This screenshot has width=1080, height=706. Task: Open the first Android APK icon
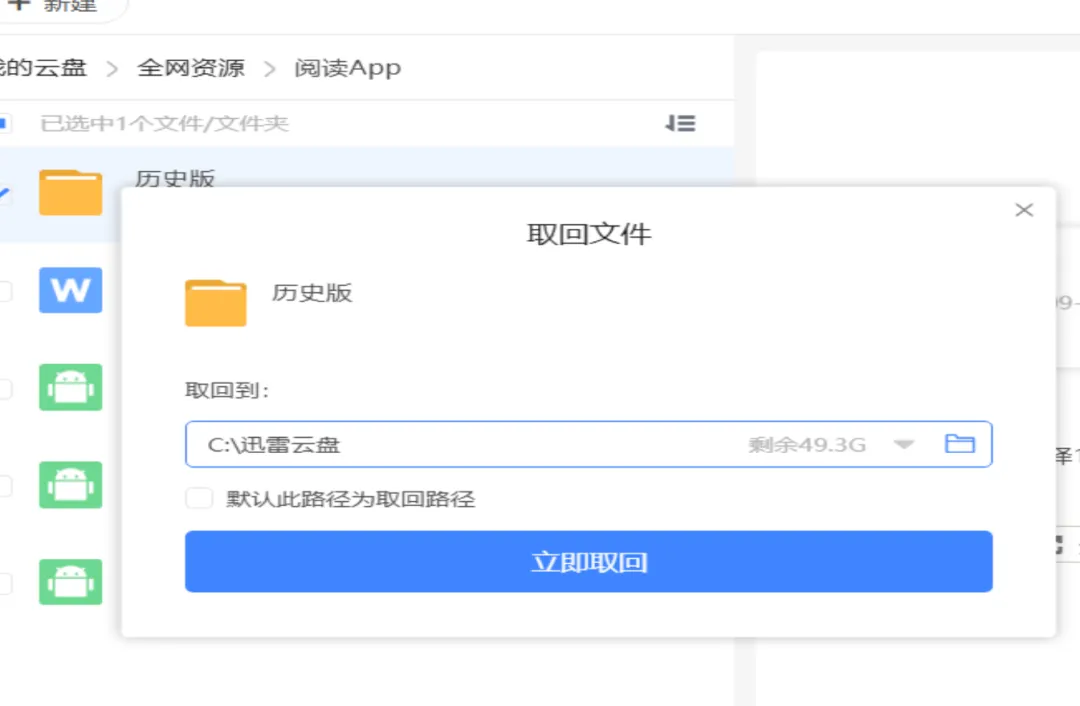(x=70, y=387)
